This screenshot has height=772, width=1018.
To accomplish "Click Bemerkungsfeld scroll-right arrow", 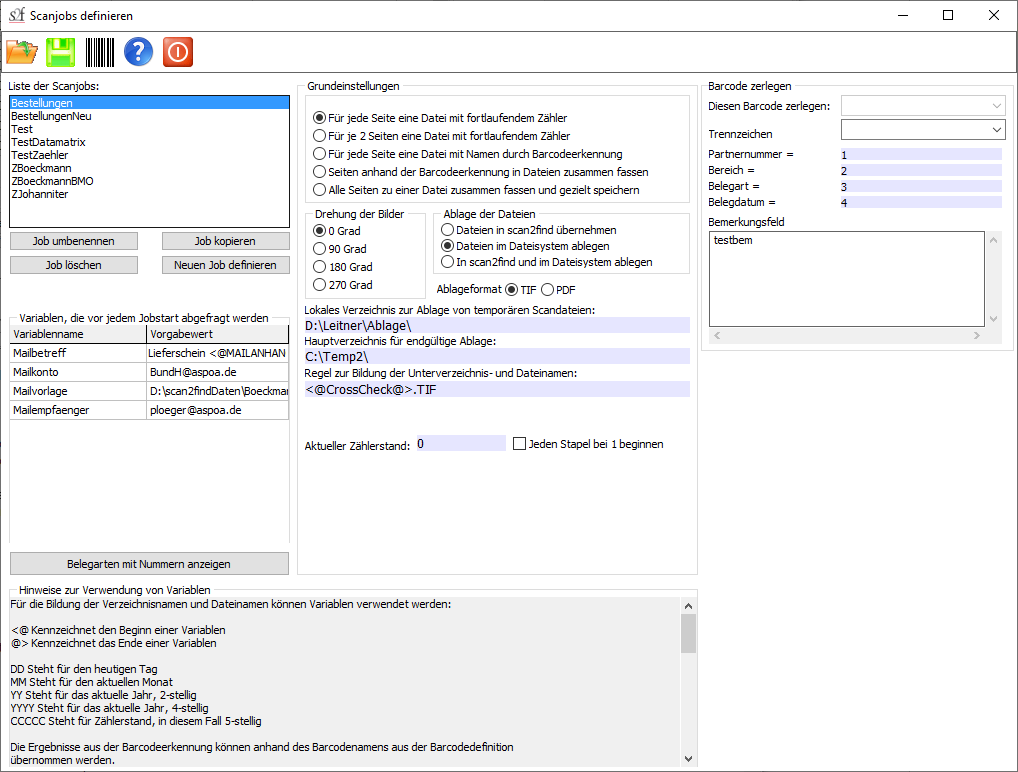I will [x=977, y=336].
